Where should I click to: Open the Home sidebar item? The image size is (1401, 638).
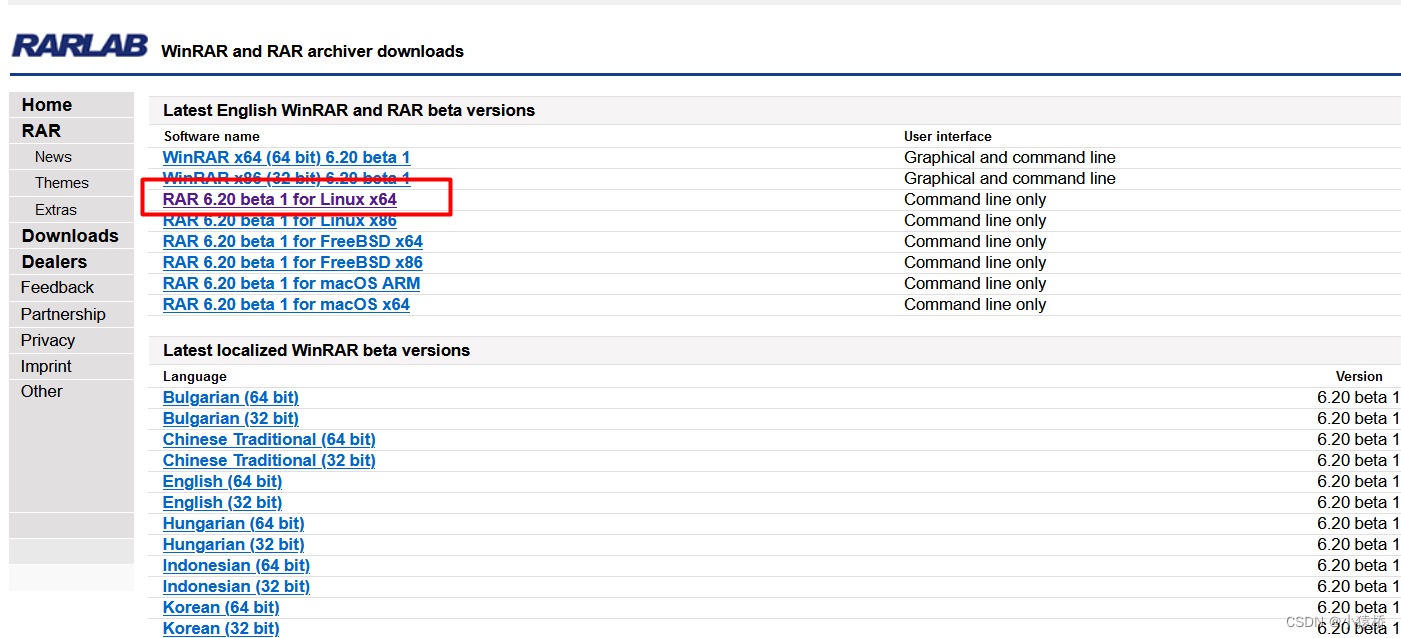click(x=47, y=105)
